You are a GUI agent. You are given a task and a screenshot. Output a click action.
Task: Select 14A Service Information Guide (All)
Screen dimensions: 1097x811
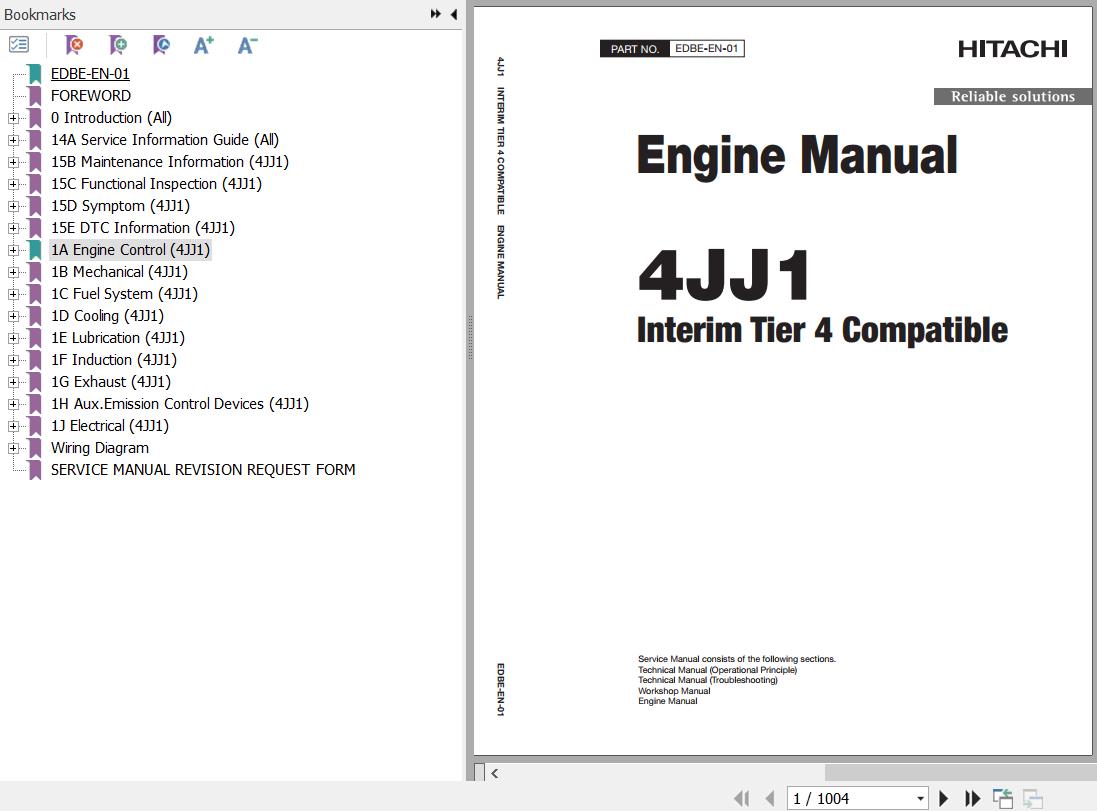coord(165,140)
